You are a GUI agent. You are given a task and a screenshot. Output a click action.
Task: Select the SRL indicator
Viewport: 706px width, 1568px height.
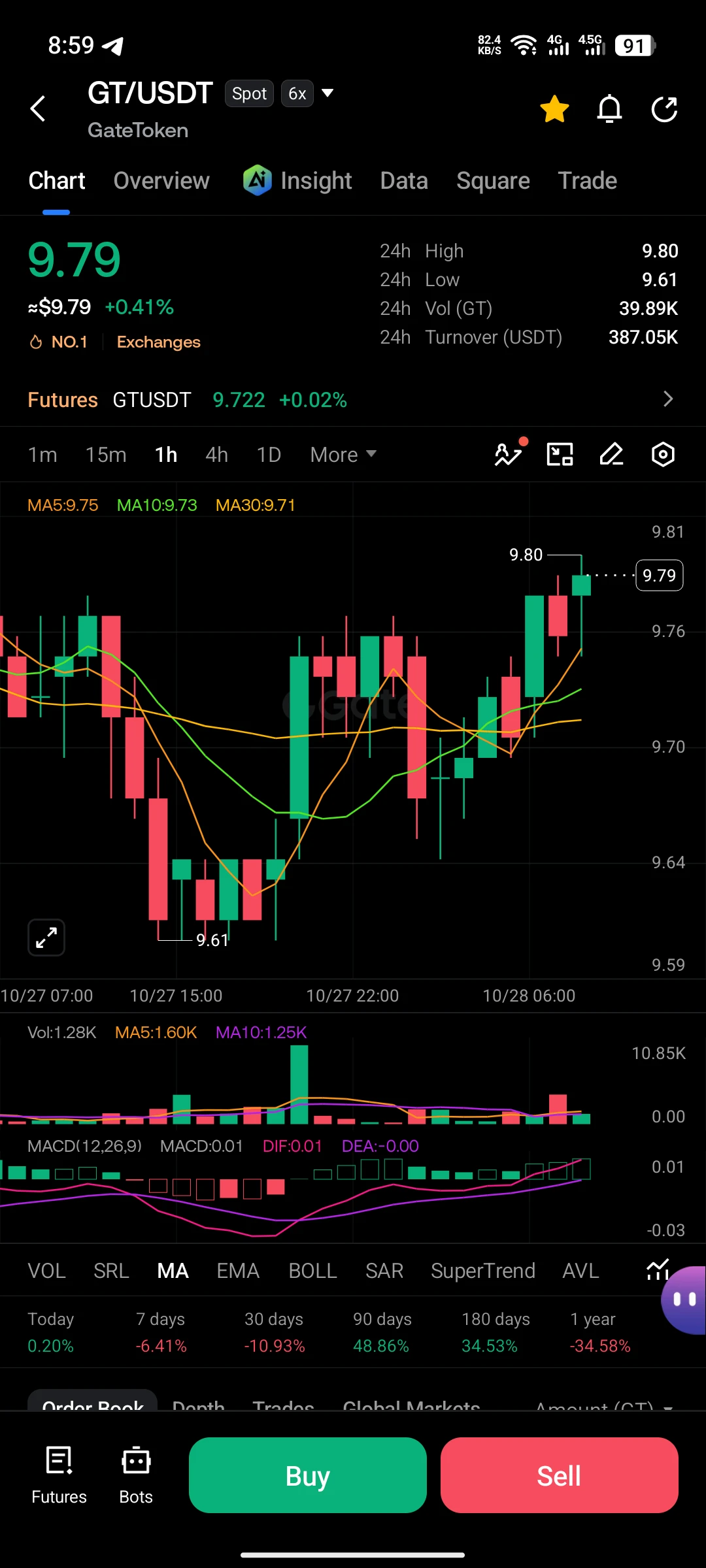tap(111, 1270)
